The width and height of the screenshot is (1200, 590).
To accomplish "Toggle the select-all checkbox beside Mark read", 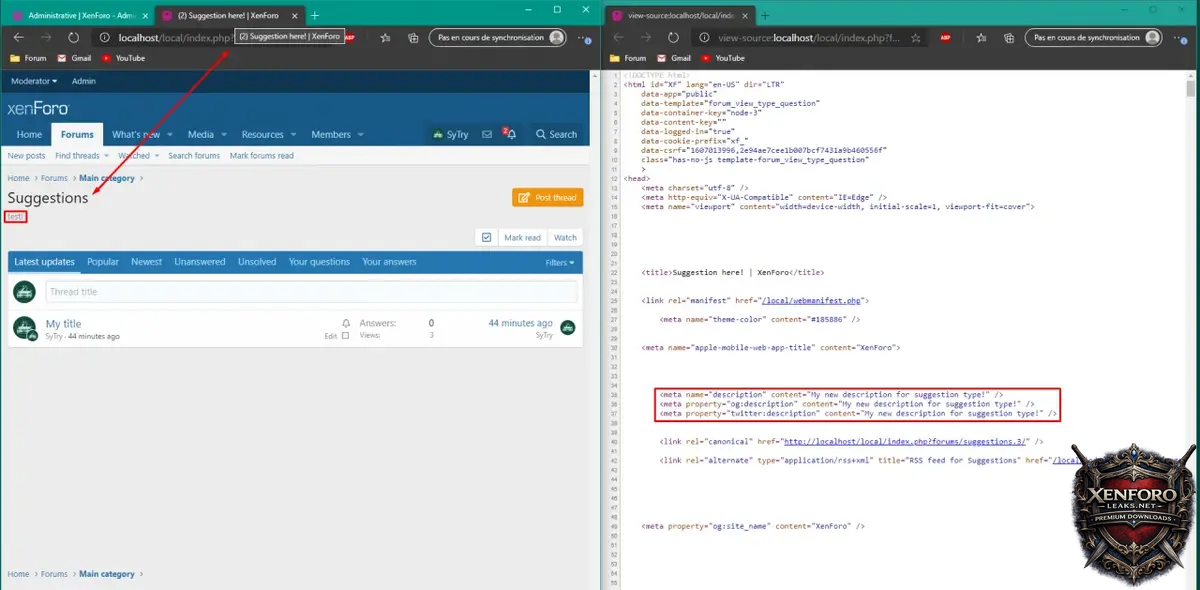I will 486,238.
